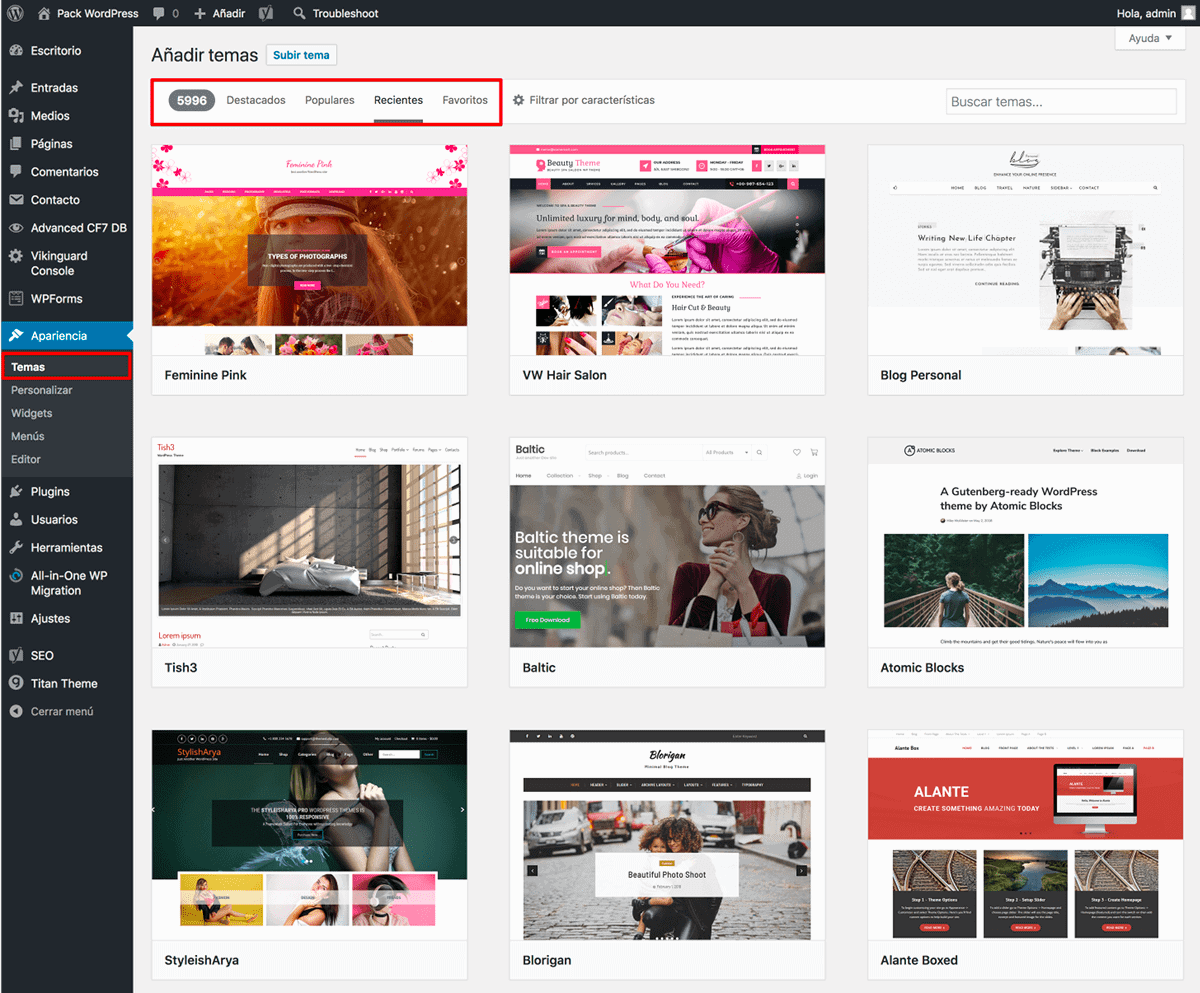Open the Populares themes tab

click(329, 100)
